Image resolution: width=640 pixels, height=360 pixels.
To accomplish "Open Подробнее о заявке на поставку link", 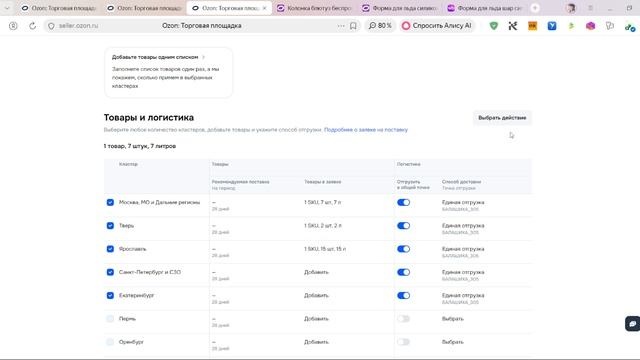I will [366, 130].
